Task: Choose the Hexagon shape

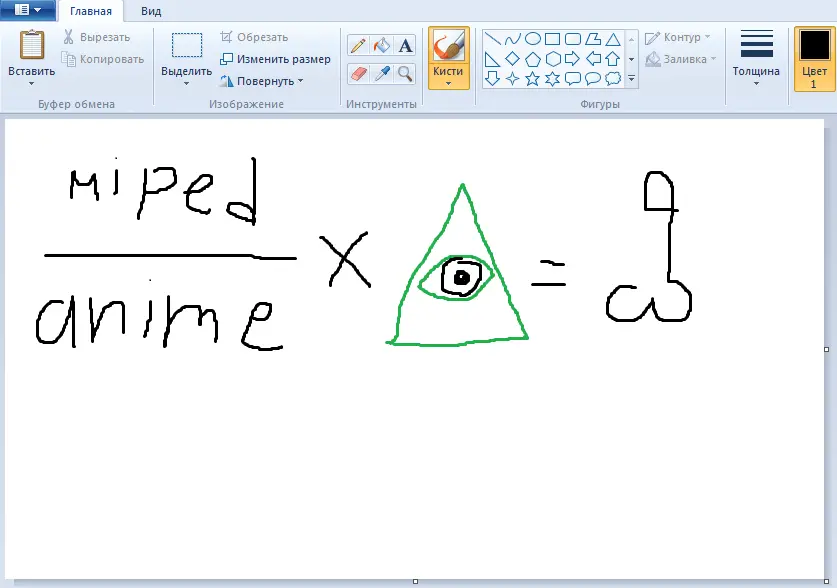Action: click(x=552, y=59)
